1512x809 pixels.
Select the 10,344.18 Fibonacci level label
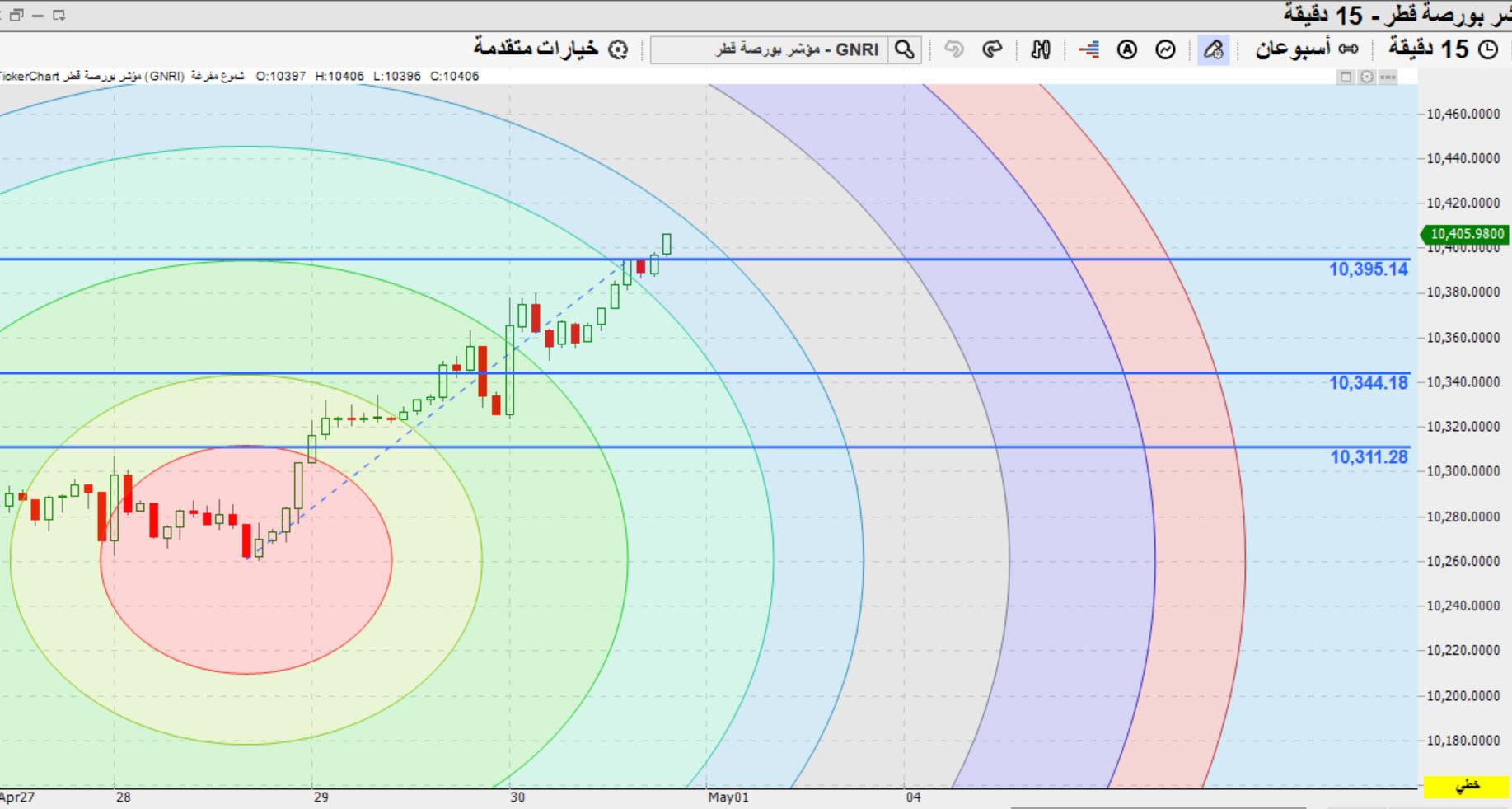pos(1368,383)
